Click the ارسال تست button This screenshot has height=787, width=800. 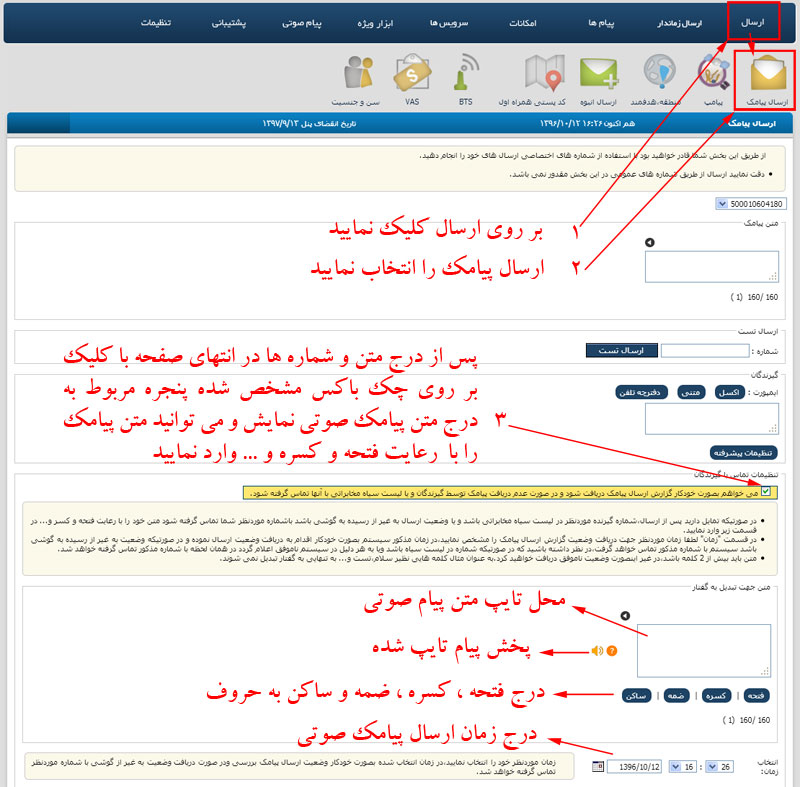pyautogui.click(x=621, y=350)
